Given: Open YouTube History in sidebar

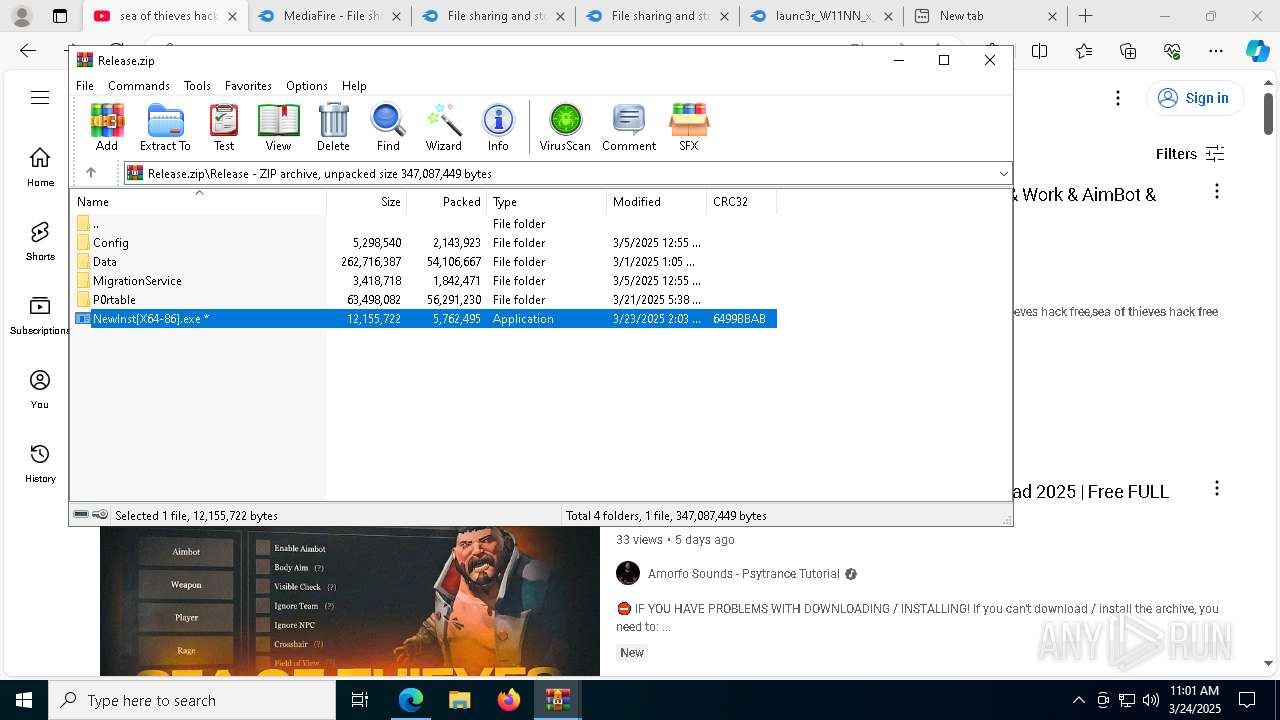Looking at the screenshot, I should pyautogui.click(x=40, y=463).
